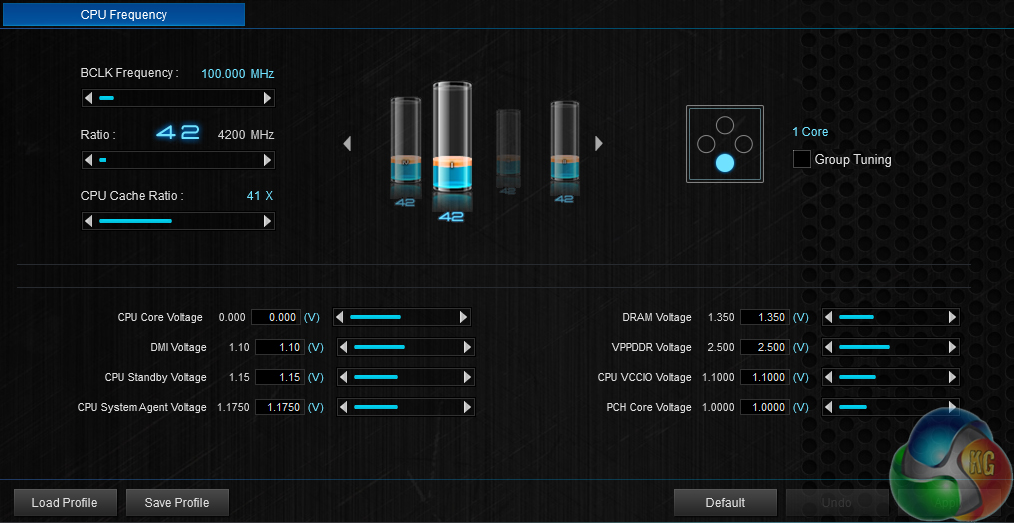Increase Ratio with its right arrow
Image resolution: width=1014 pixels, height=523 pixels.
click(x=267, y=160)
